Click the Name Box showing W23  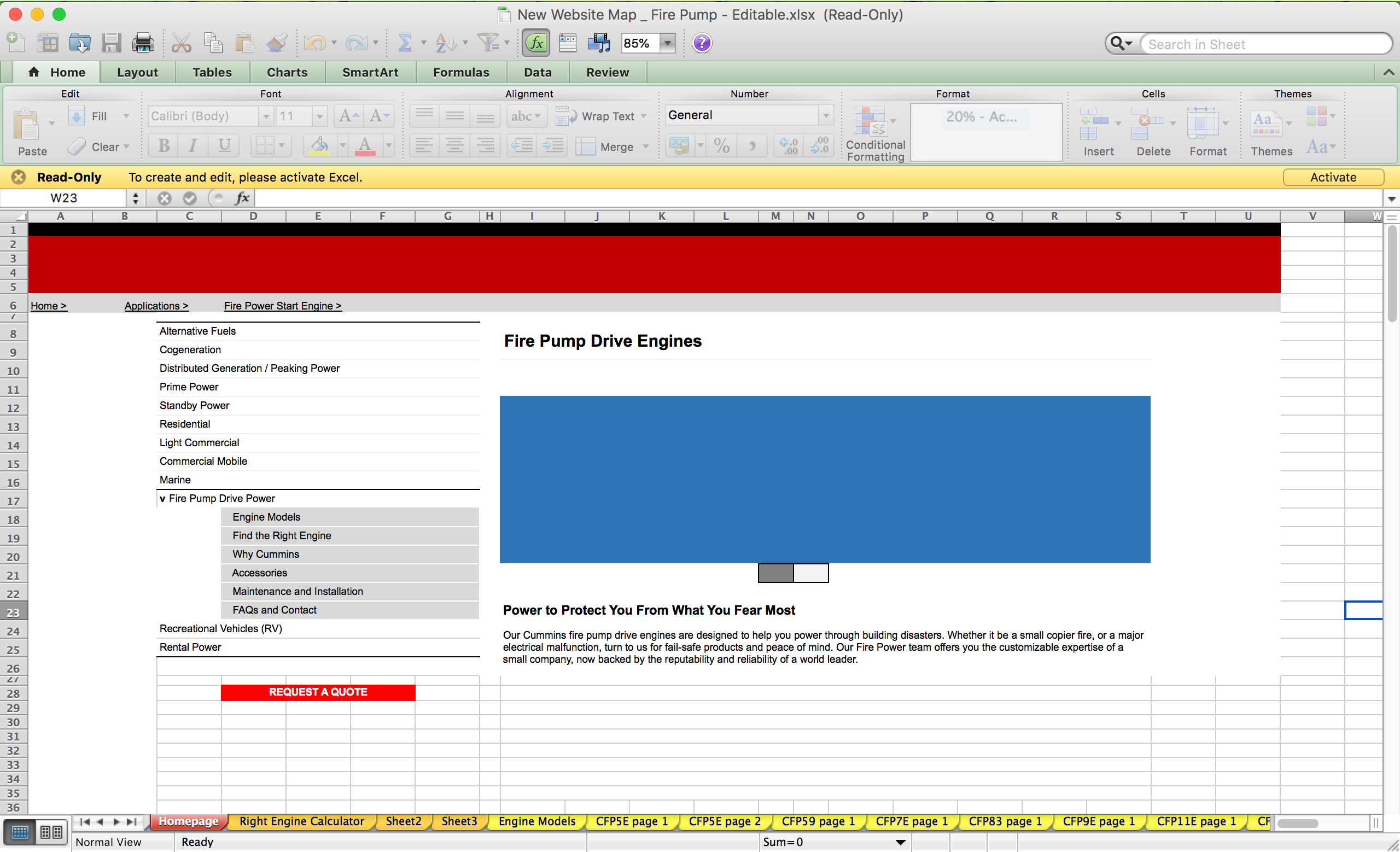[63, 197]
